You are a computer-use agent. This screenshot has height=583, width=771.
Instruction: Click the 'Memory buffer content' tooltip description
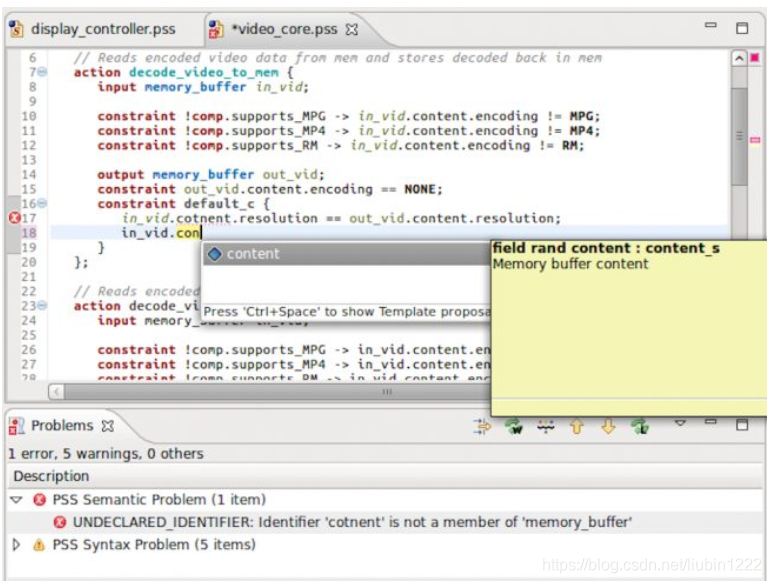point(570,264)
